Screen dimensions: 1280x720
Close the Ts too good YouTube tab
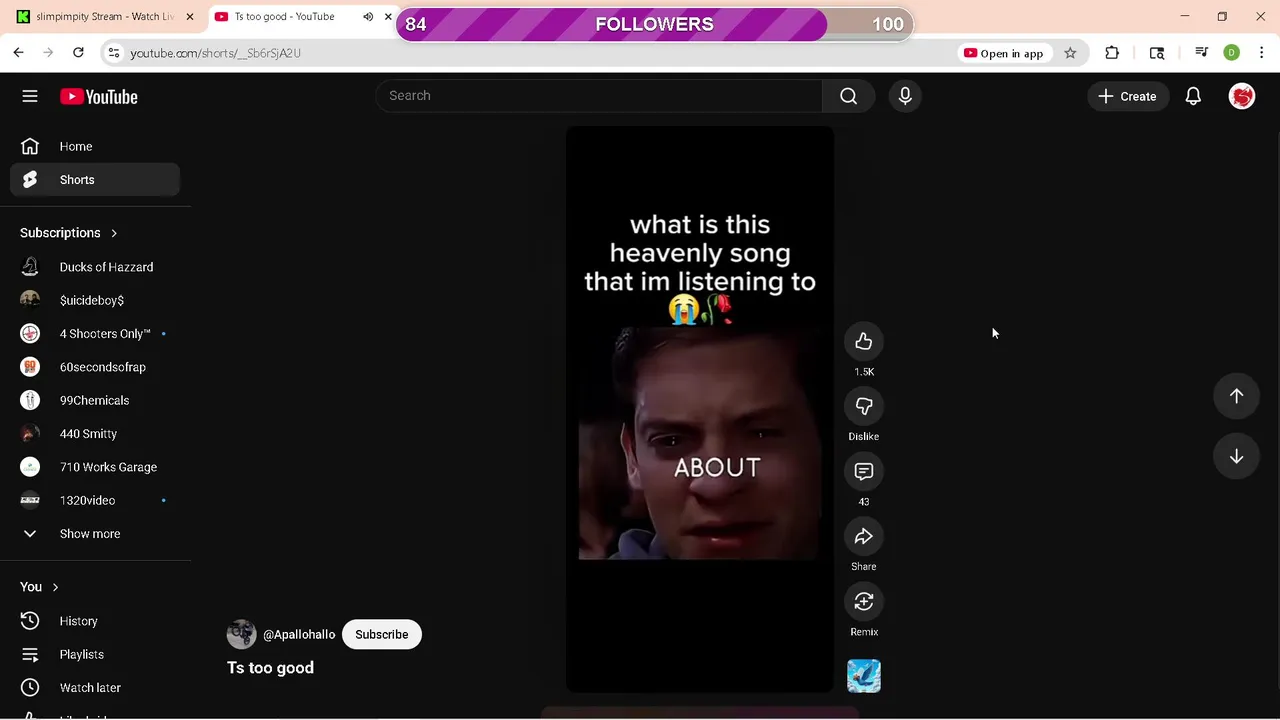[388, 17]
